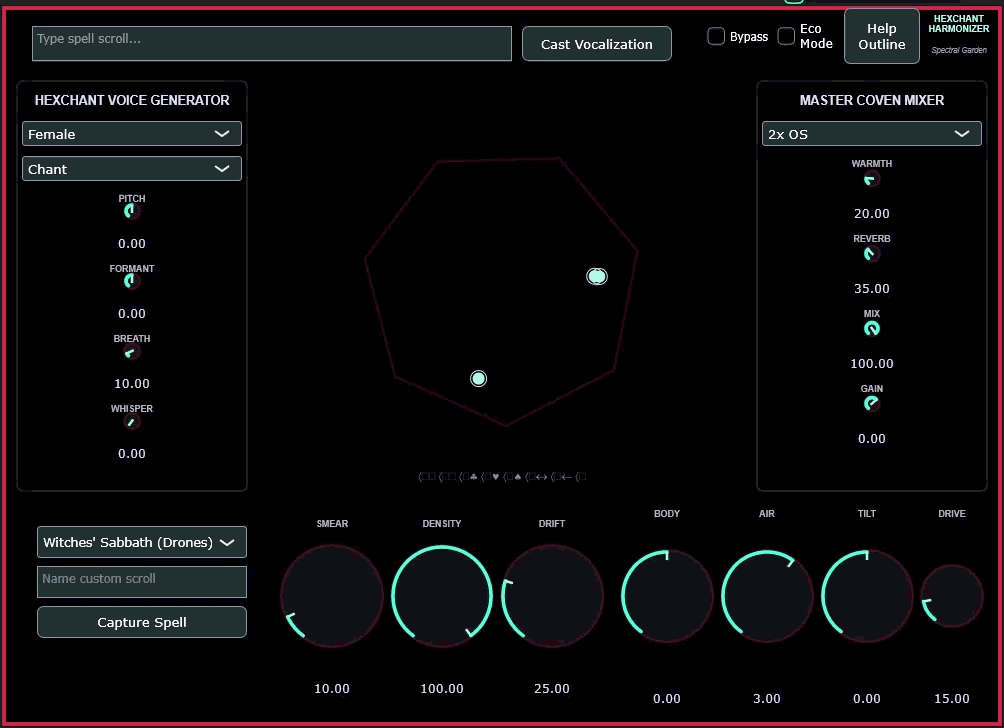
Task: Focus the Type spell scroll text field
Action: (x=271, y=44)
